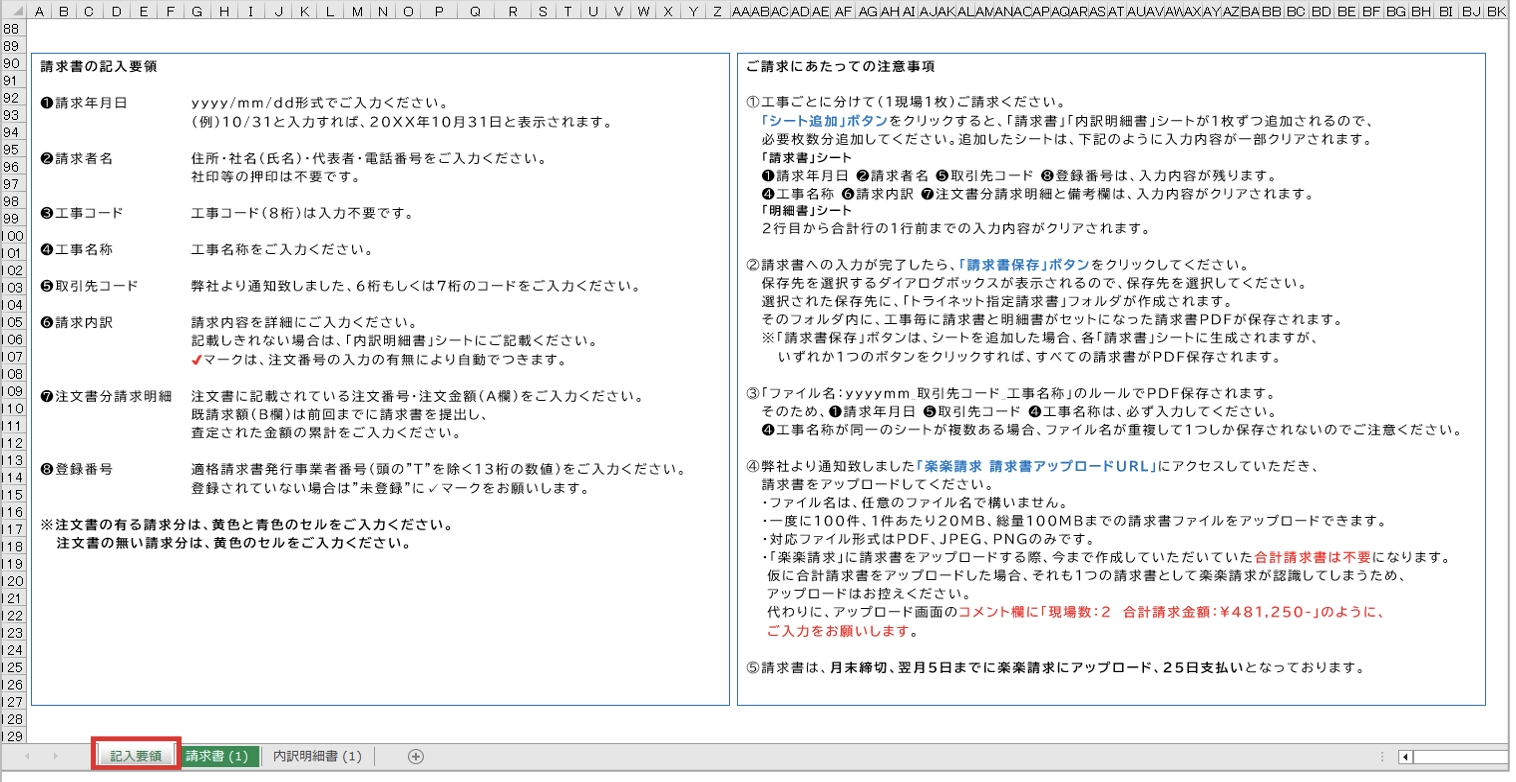1516x782 pixels.
Task: Click blue 楽楽請求 請求書アップロードURL text
Action: coord(1036,467)
